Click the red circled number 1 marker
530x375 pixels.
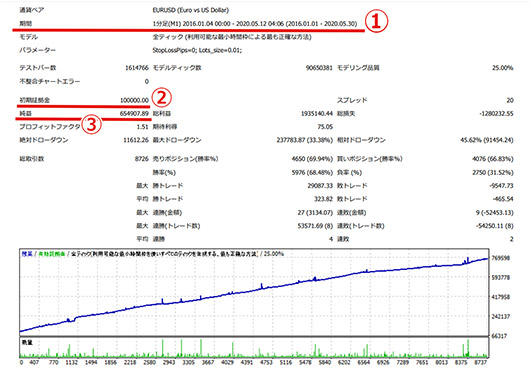coord(376,21)
